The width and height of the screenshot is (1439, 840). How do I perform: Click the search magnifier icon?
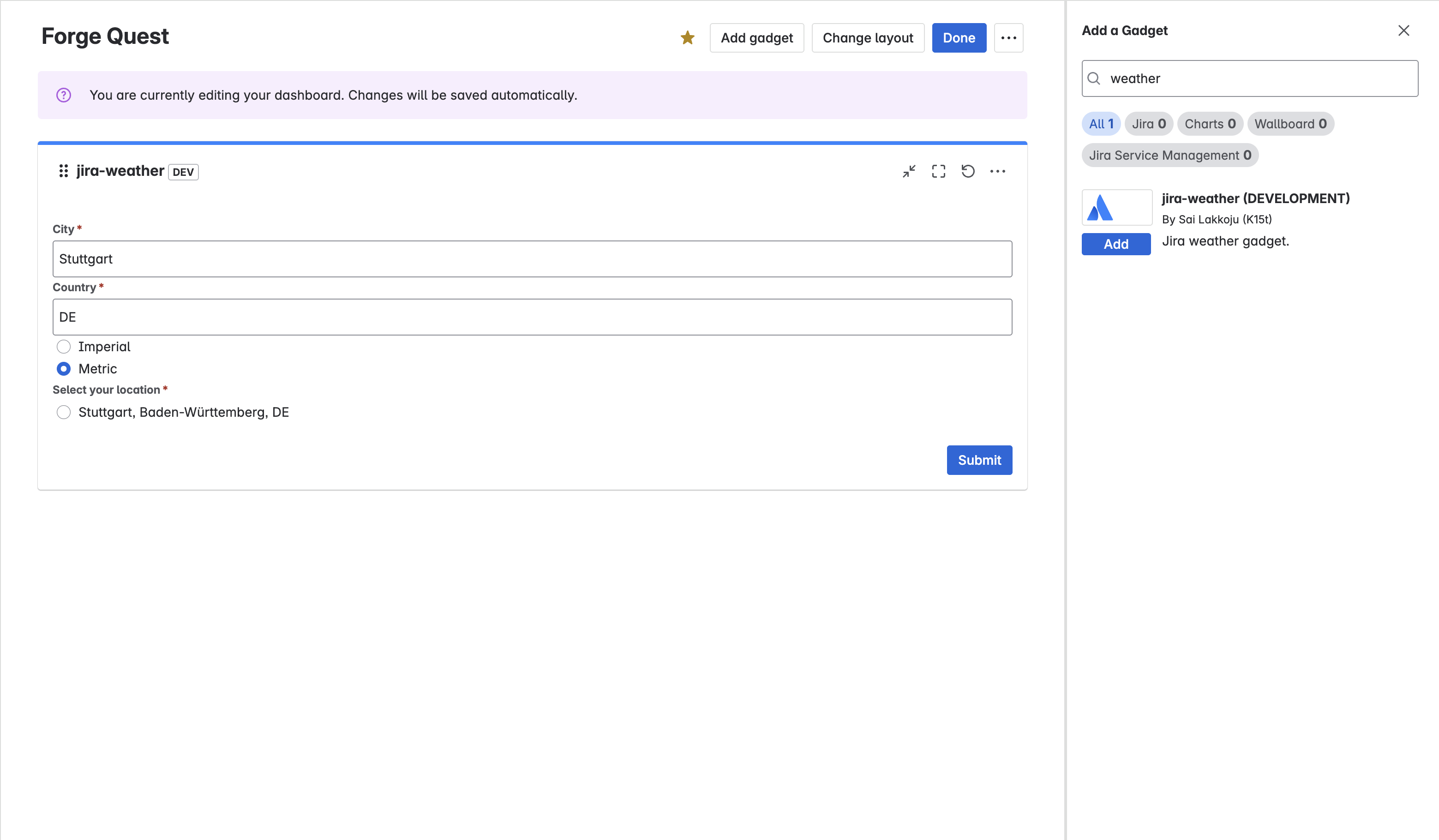pos(1094,78)
